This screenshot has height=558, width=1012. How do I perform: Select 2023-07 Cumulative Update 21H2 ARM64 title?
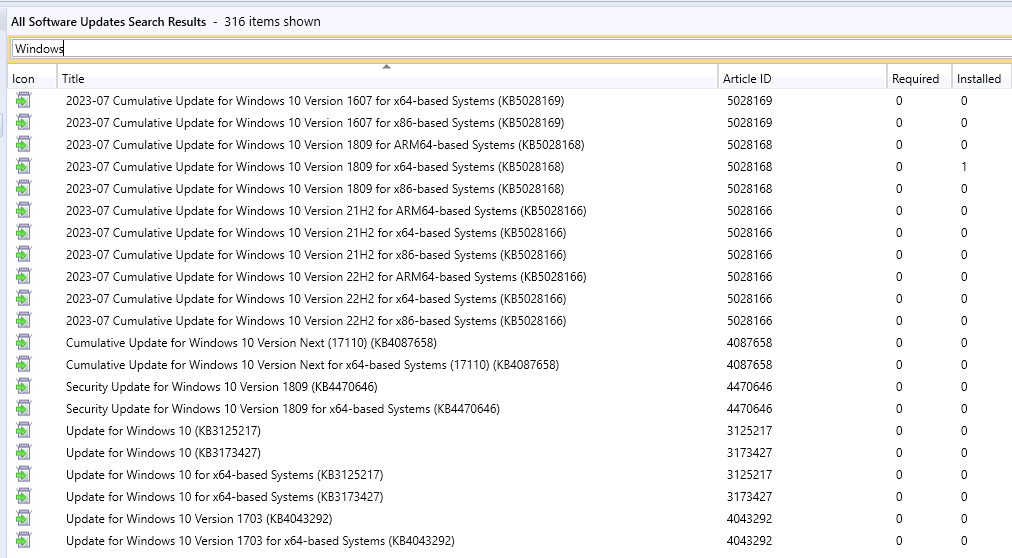coord(326,210)
